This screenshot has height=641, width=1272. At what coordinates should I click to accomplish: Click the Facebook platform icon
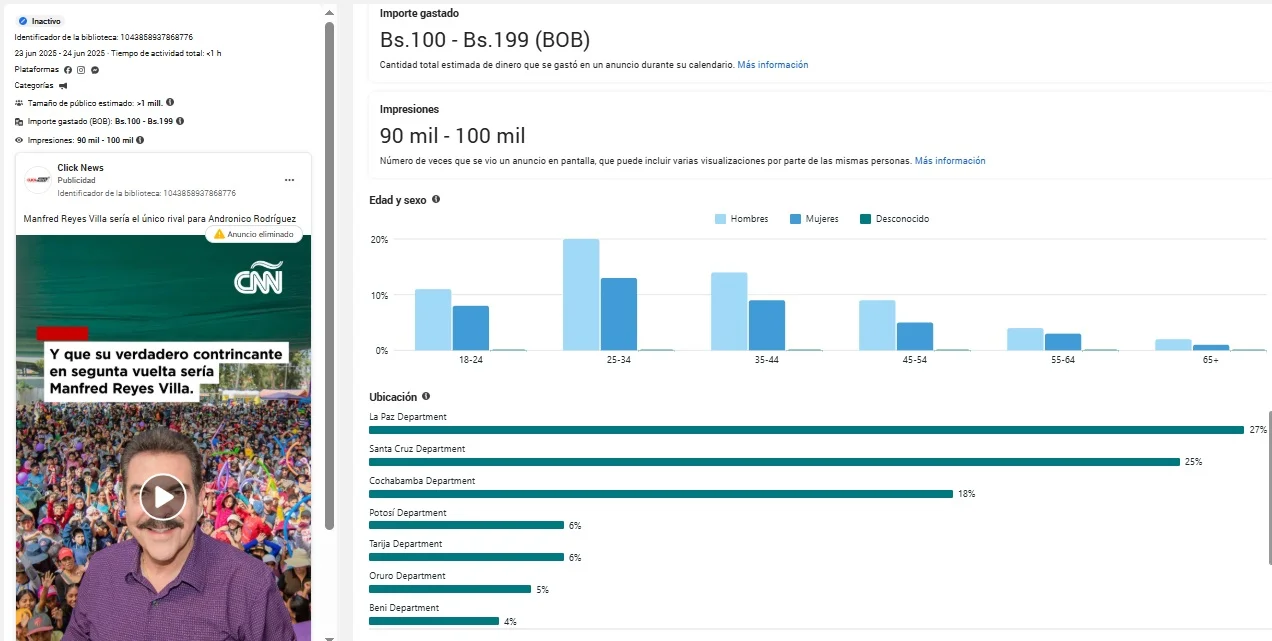[x=68, y=70]
